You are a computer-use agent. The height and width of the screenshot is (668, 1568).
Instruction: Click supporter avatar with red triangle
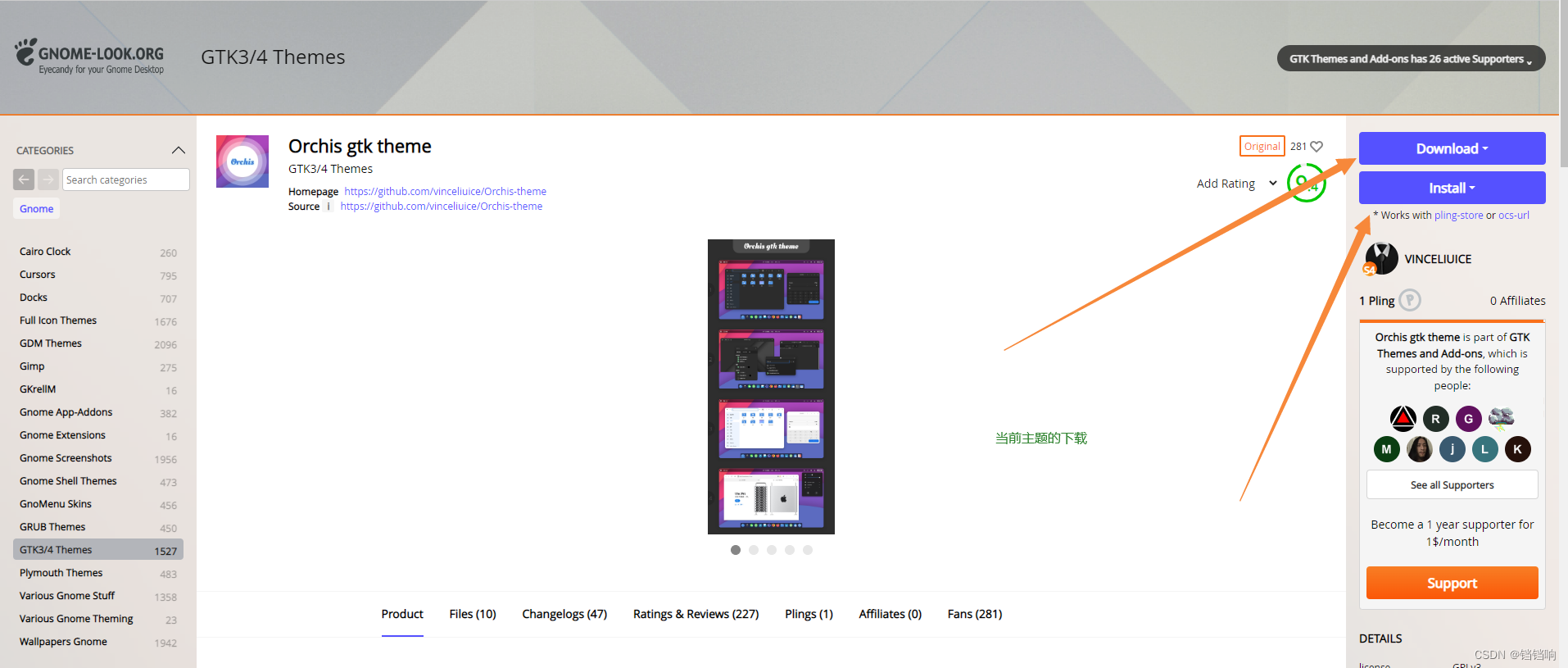click(x=1403, y=419)
